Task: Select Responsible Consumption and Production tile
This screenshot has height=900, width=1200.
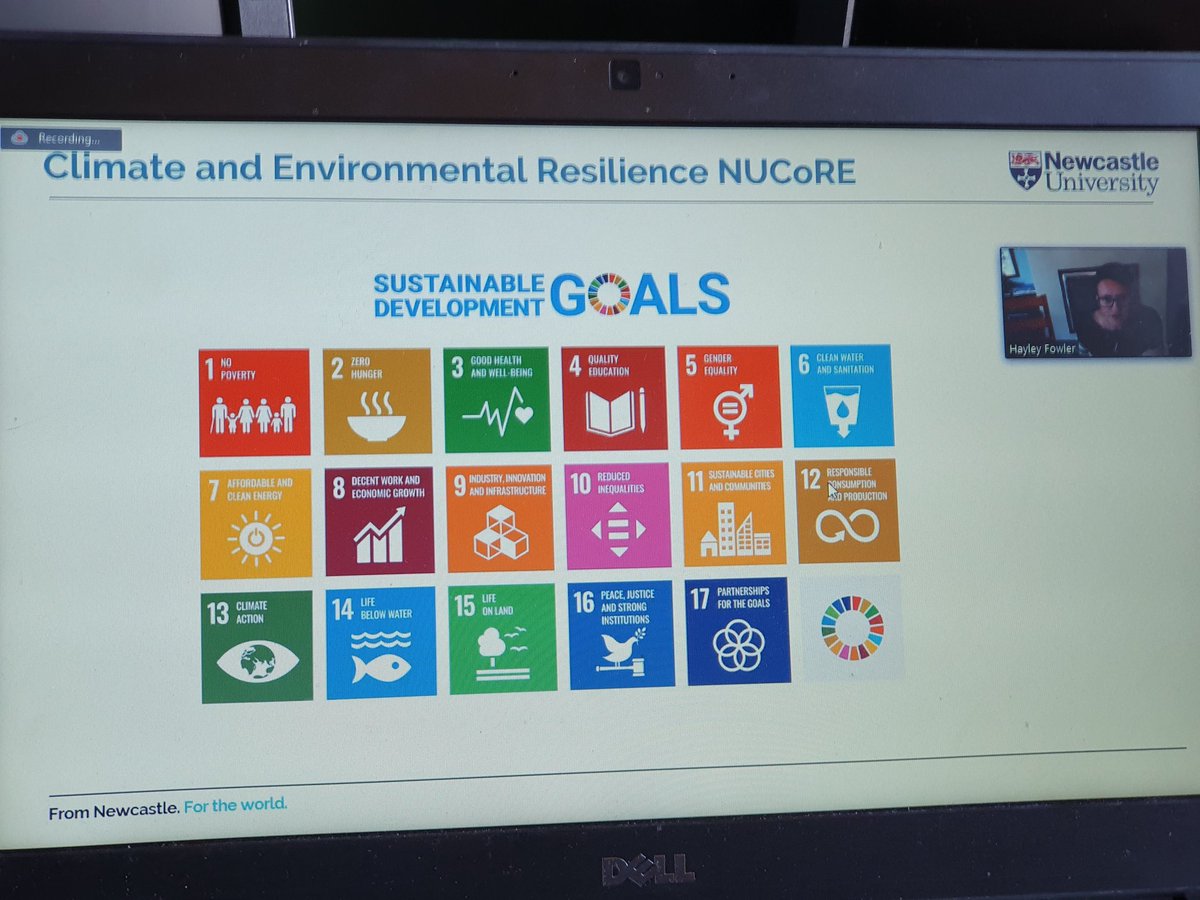Action: tap(848, 511)
